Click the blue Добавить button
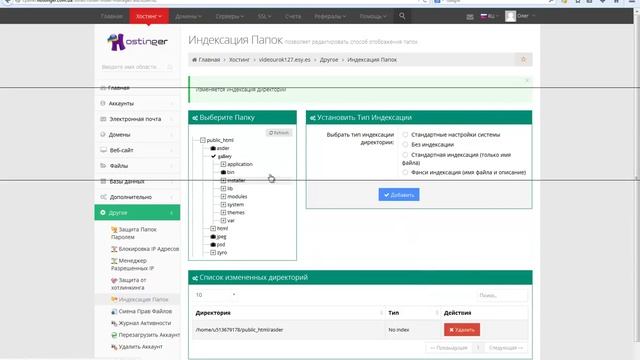 coord(399,195)
